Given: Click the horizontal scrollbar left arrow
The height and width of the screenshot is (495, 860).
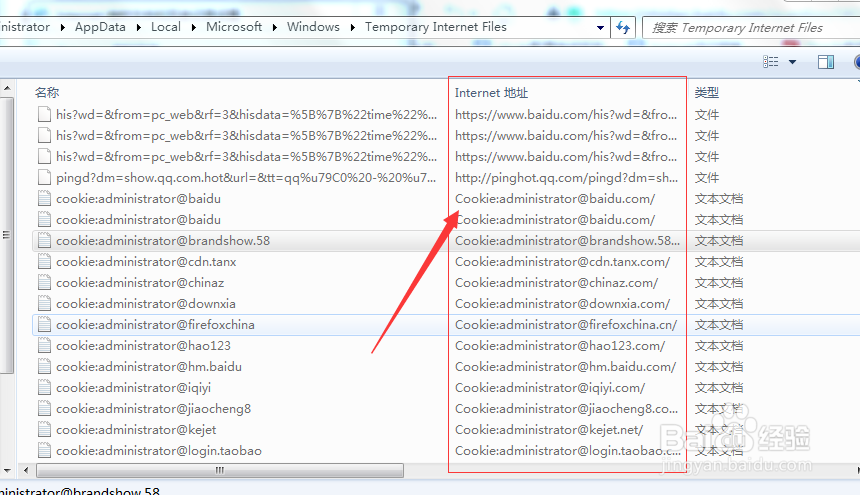Looking at the screenshot, I should click(26, 470).
